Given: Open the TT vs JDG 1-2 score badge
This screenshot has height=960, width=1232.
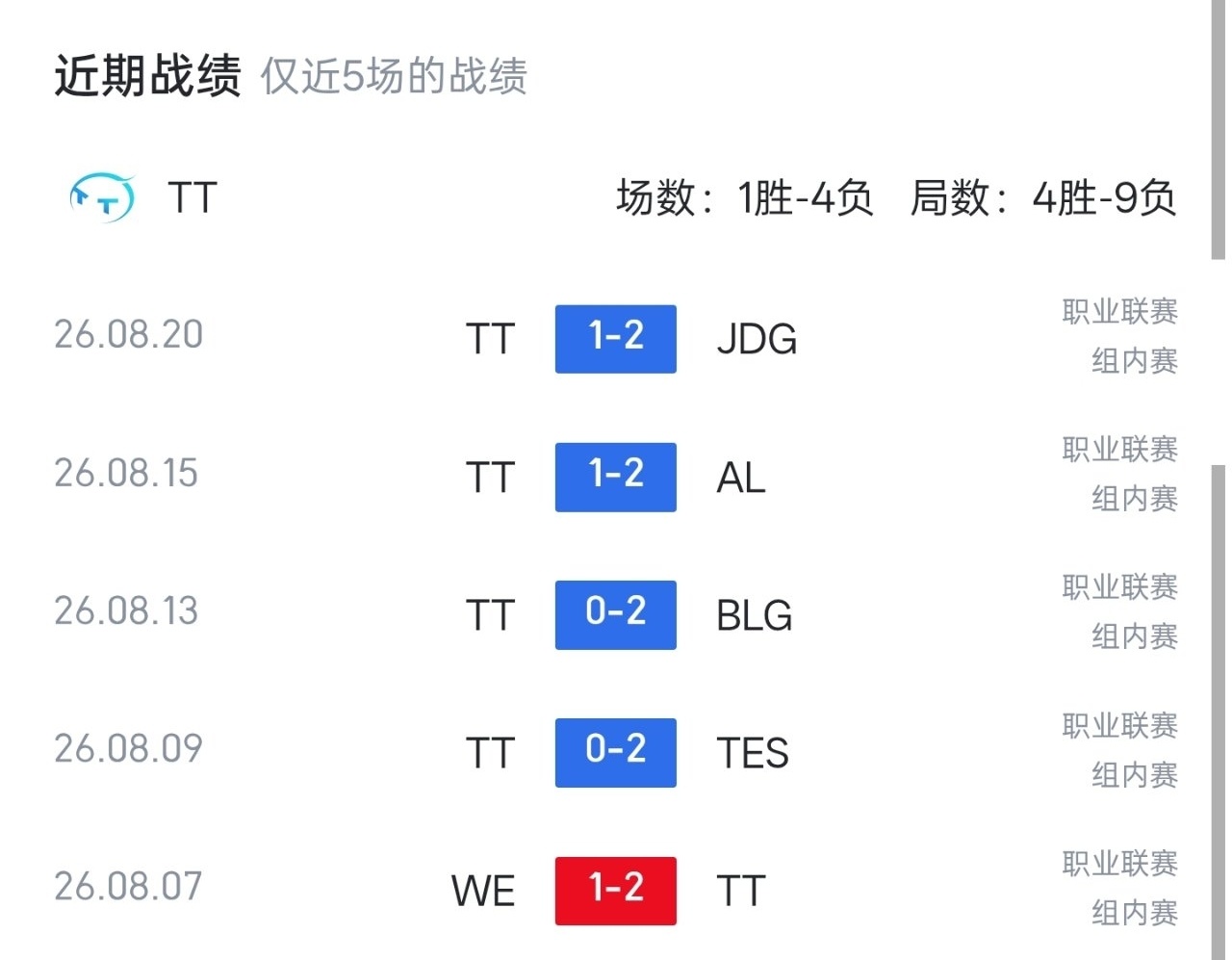Looking at the screenshot, I should [616, 339].
